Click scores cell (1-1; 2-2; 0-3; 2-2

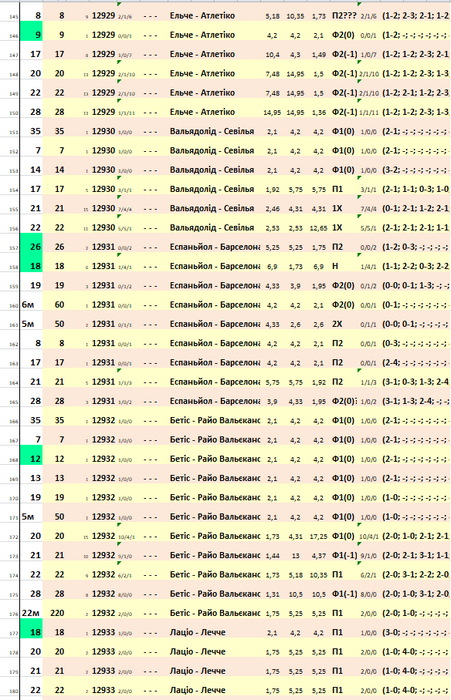[x=415, y=266]
